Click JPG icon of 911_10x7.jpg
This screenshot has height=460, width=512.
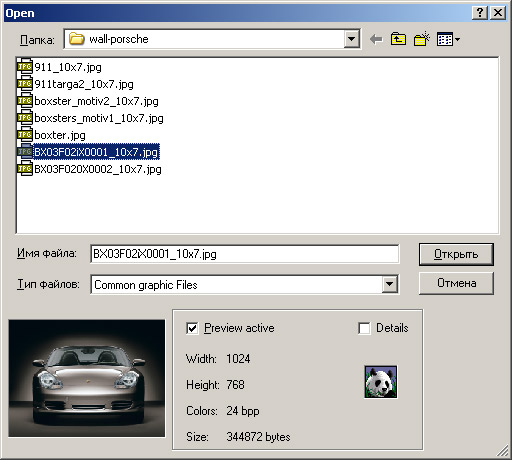click(25, 67)
